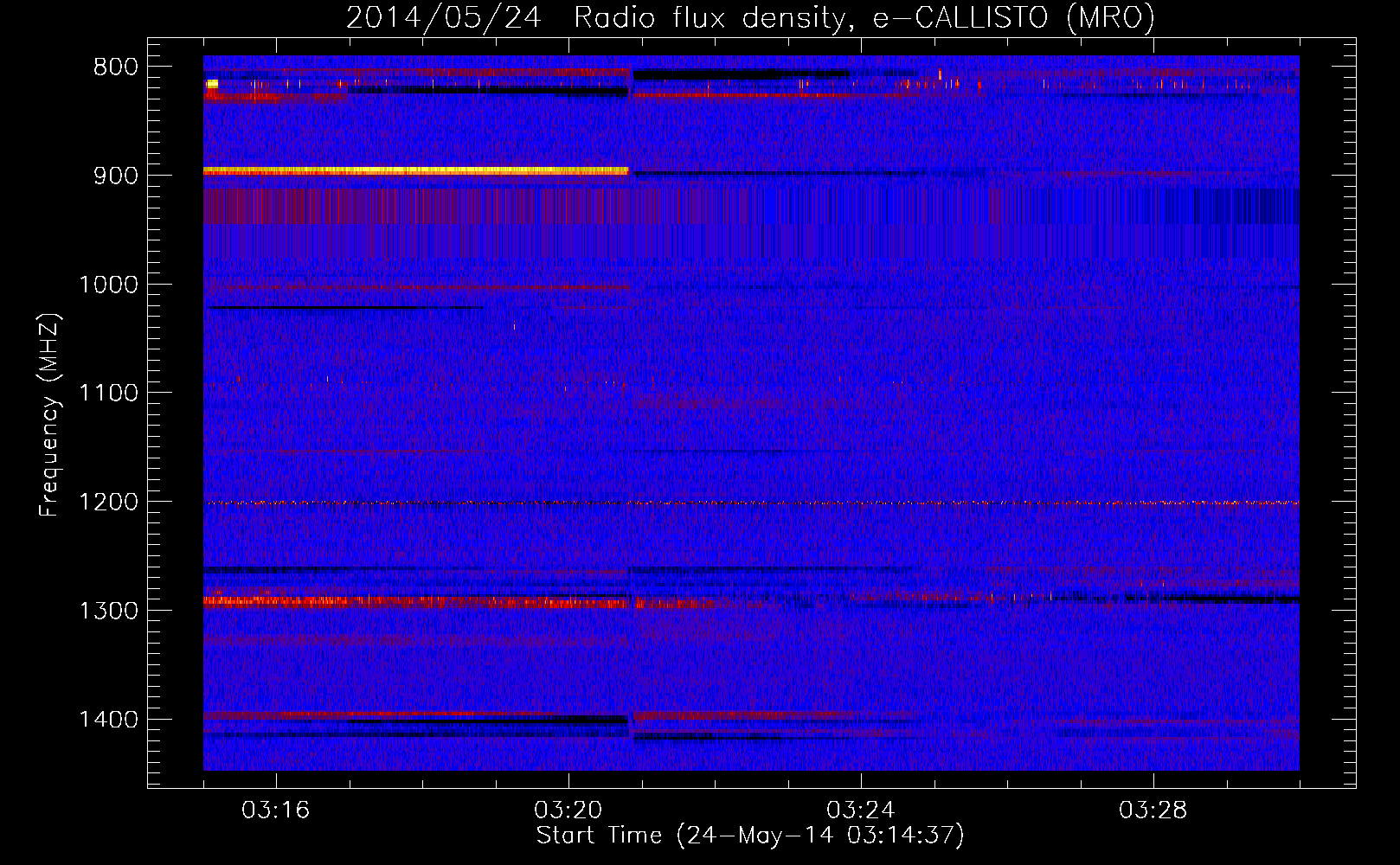Click the 1300 frequency tick label
1400x865 pixels.
(x=108, y=611)
